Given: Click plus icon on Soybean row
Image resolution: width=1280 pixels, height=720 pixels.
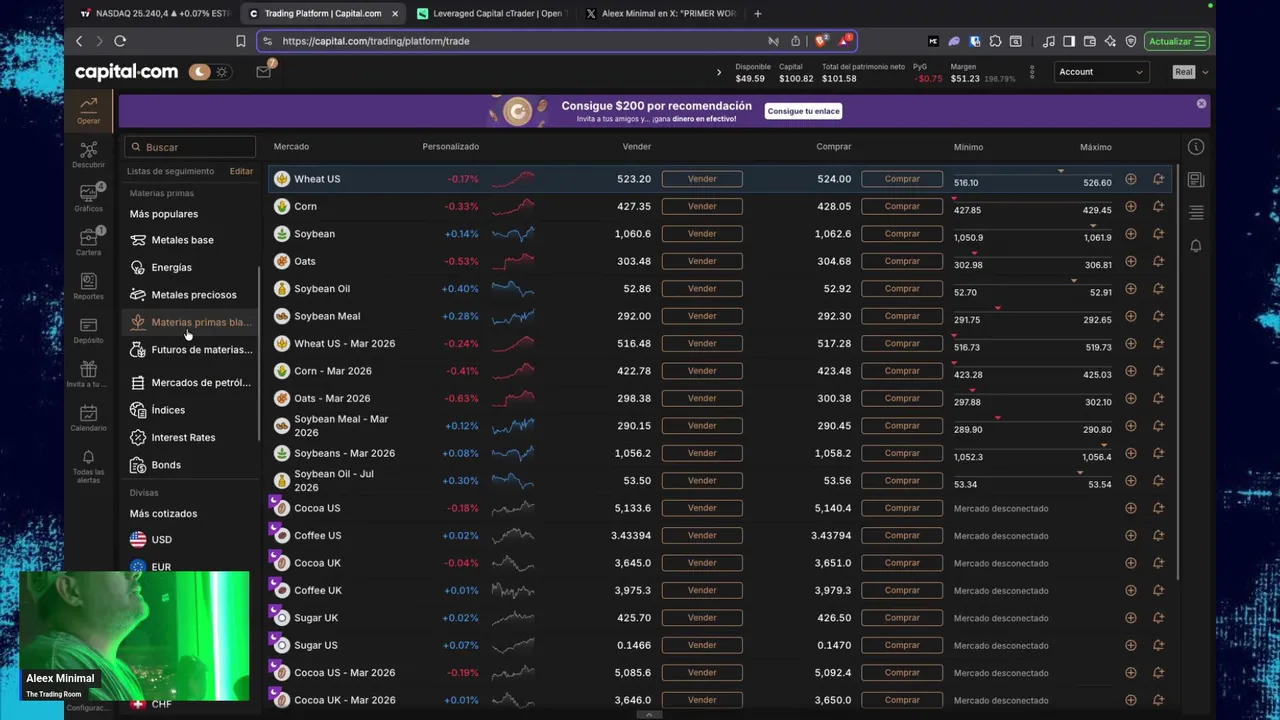Looking at the screenshot, I should tap(1130, 234).
